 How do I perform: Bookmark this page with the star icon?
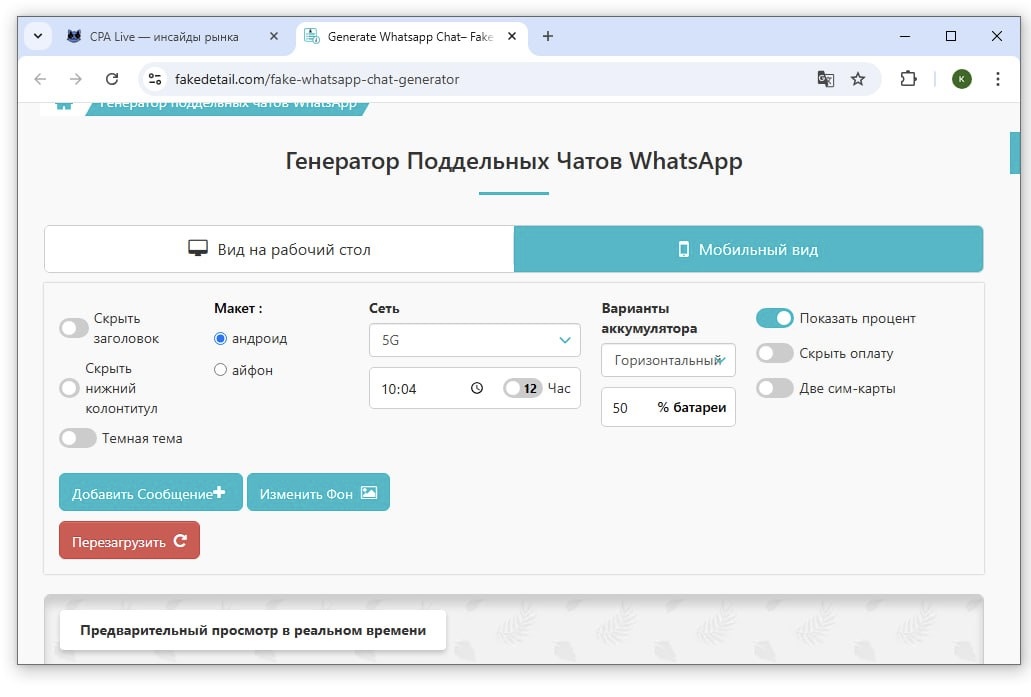(x=857, y=79)
